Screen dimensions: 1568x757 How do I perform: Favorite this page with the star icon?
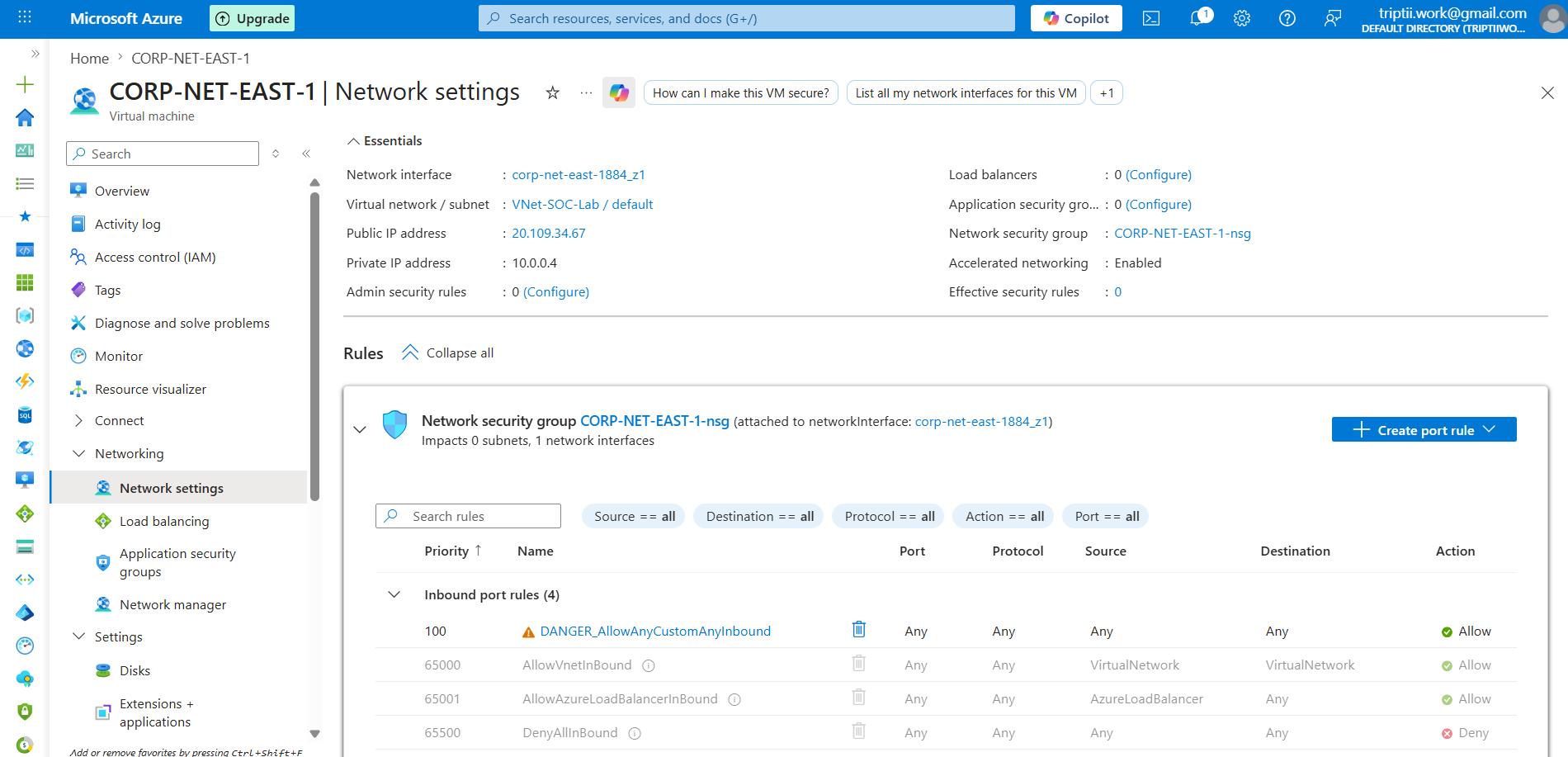click(553, 92)
